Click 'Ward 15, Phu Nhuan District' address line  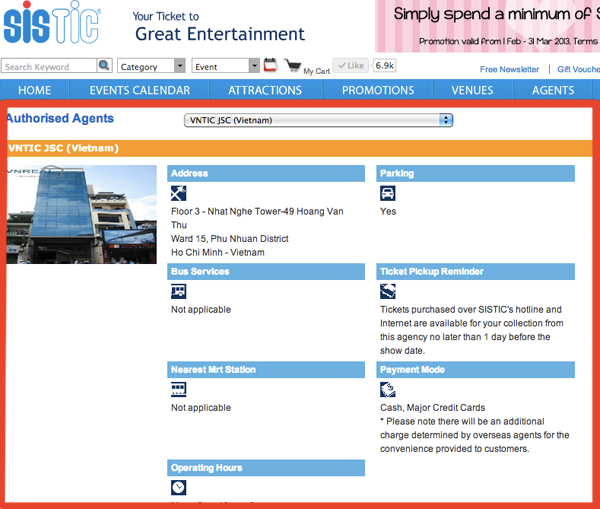230,239
